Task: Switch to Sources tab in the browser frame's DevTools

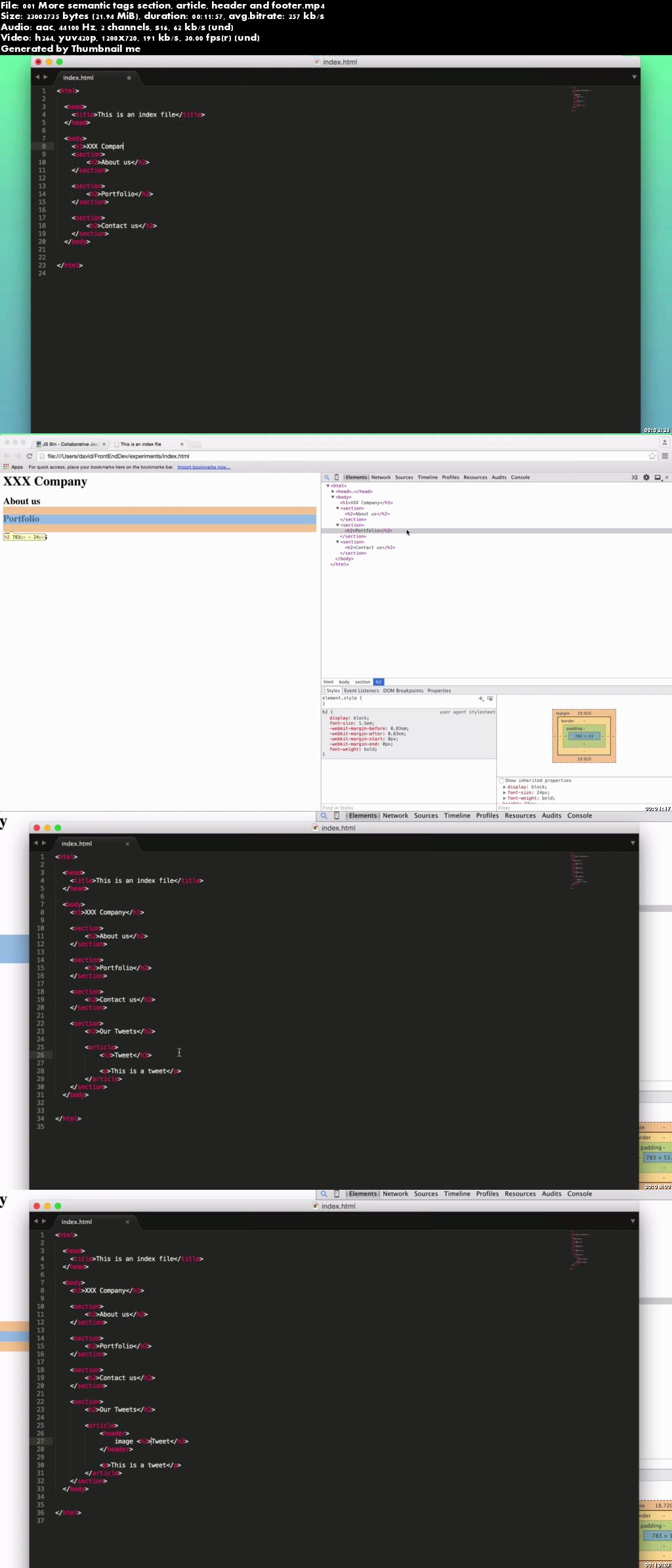Action: 404,477
